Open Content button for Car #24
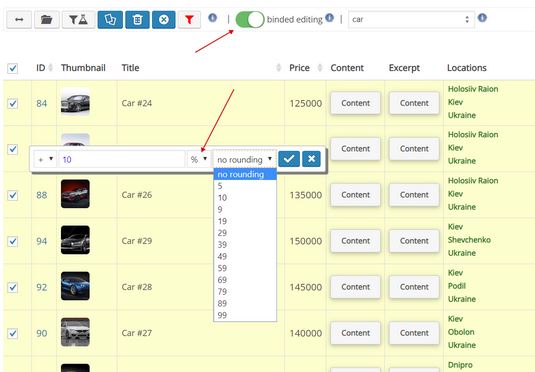 pos(355,103)
